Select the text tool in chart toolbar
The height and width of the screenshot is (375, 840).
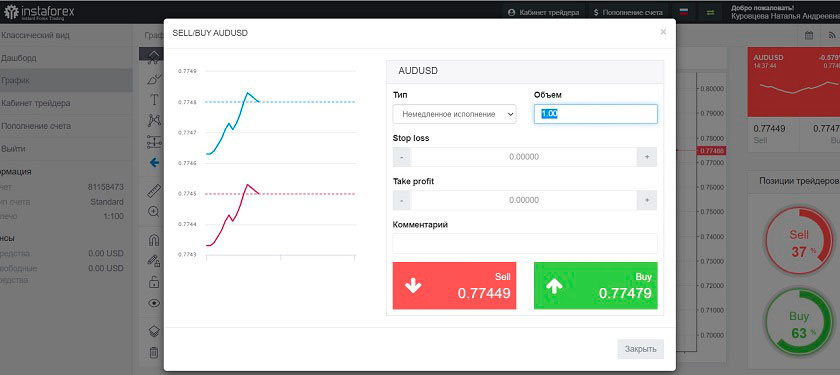pyautogui.click(x=154, y=100)
